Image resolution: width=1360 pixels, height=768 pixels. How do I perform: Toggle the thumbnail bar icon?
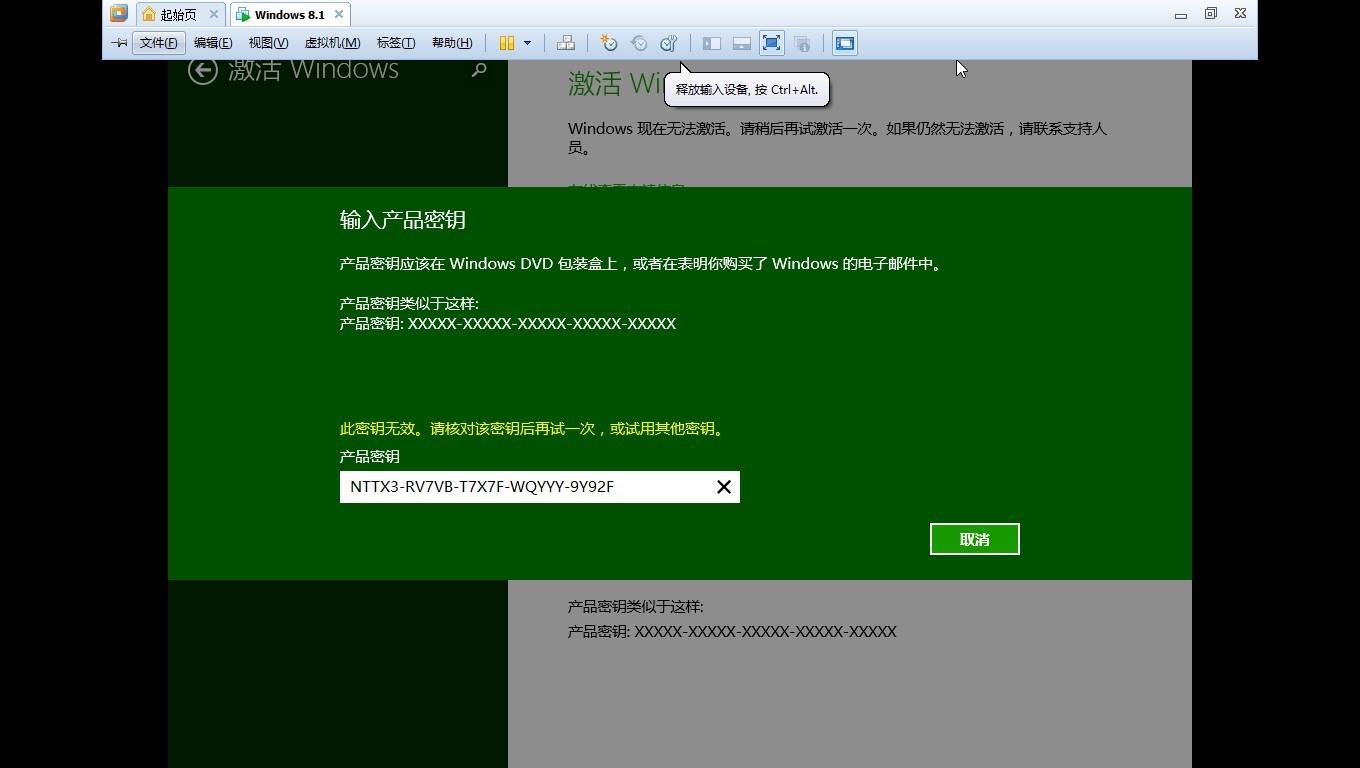pos(742,43)
